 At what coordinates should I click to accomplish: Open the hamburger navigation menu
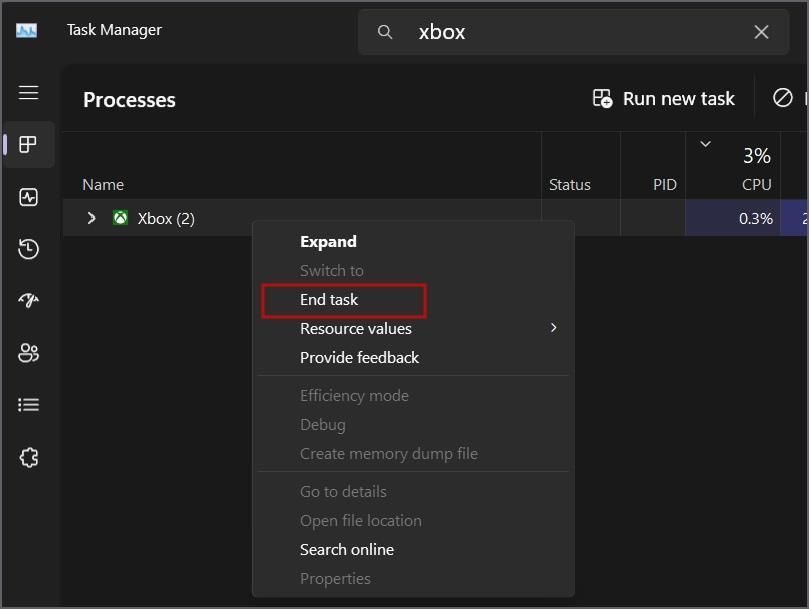pyautogui.click(x=28, y=92)
